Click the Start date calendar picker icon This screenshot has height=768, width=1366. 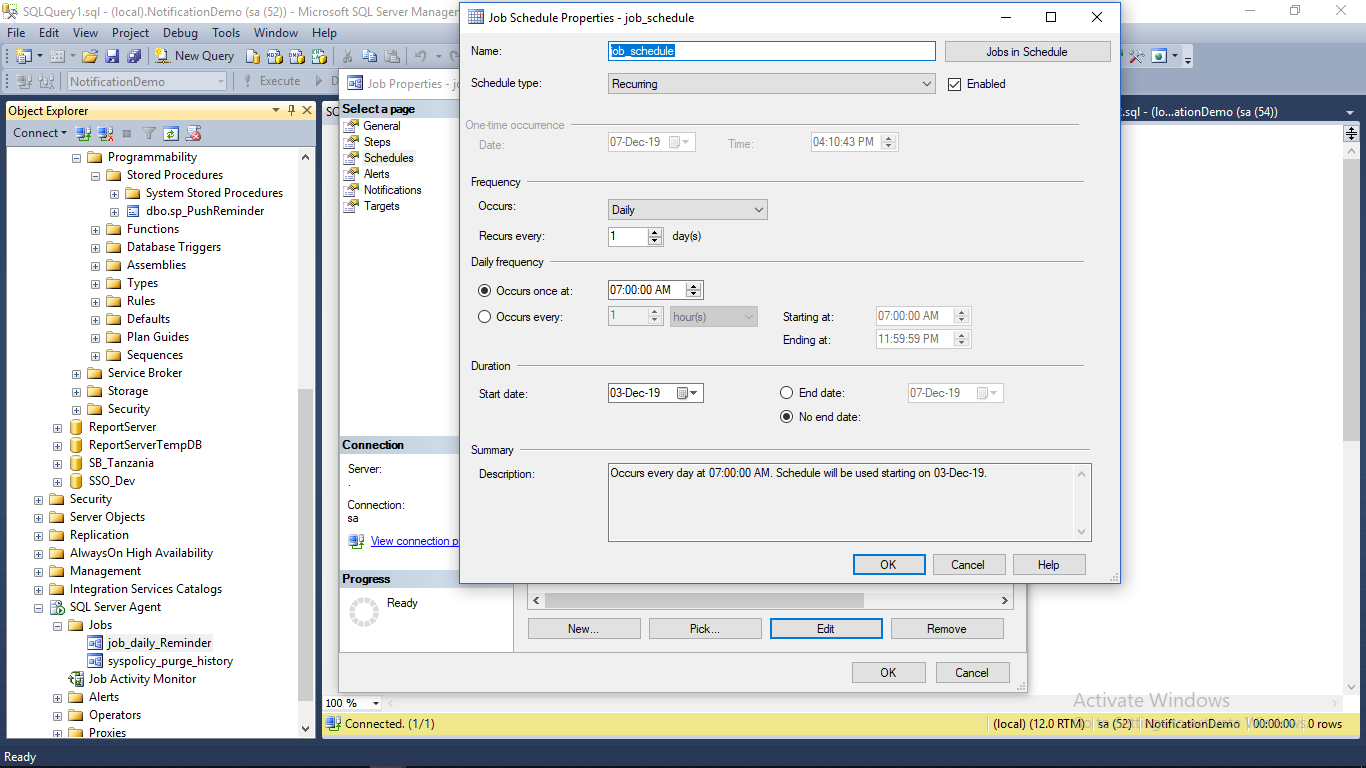coord(688,393)
